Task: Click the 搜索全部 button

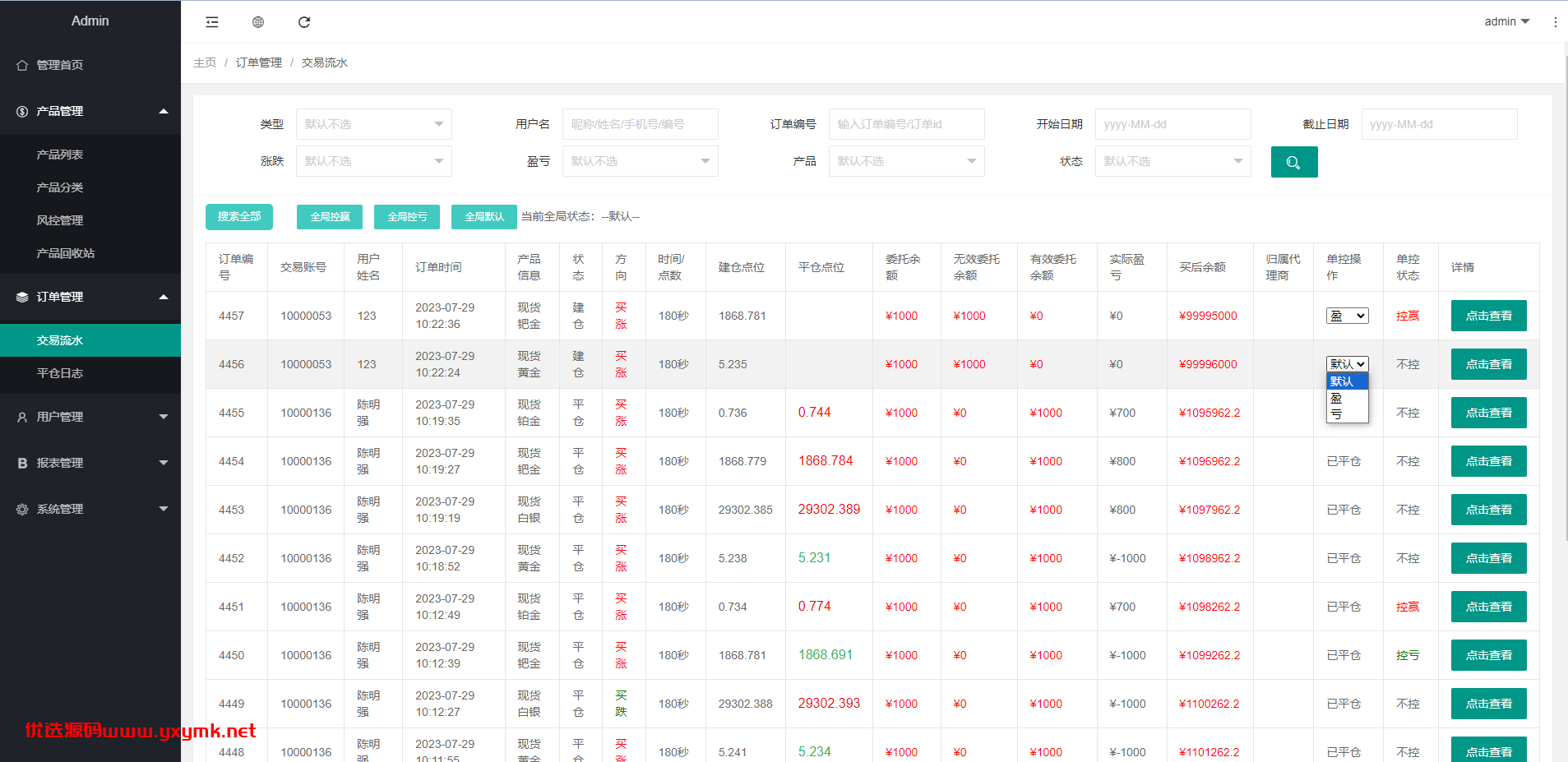Action: 239,217
